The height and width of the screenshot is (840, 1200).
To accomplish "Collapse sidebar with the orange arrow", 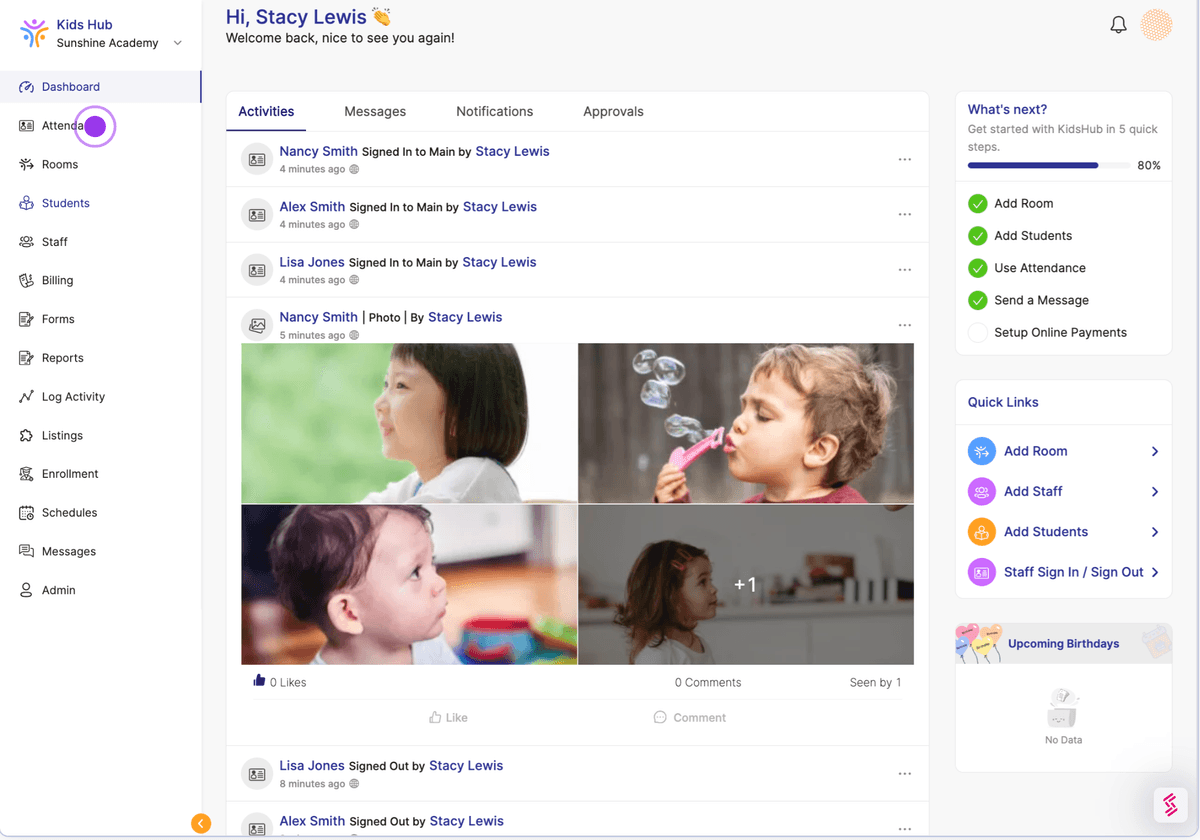I will [x=201, y=823].
